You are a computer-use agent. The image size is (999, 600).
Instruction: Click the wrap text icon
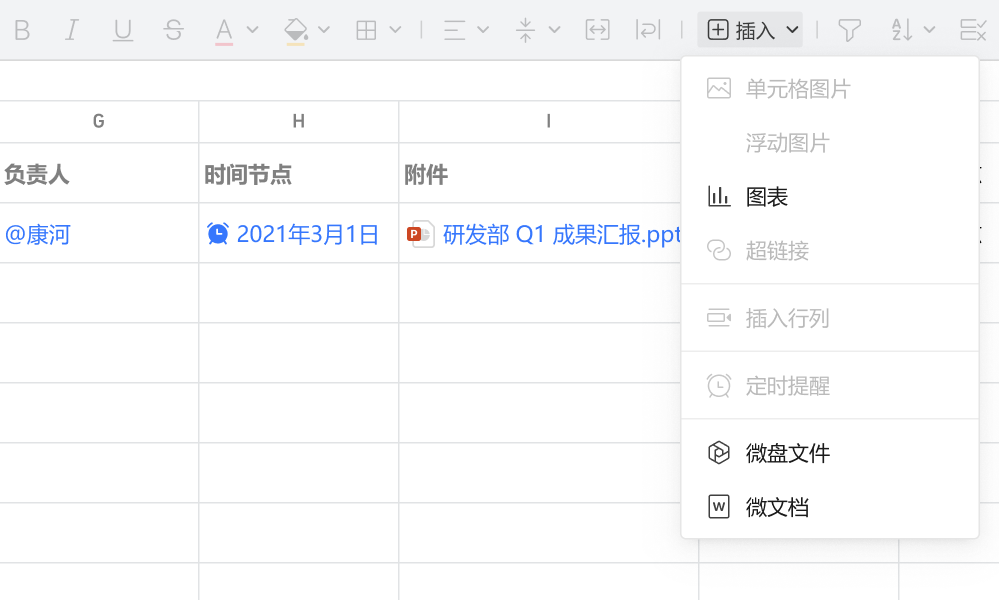(x=648, y=30)
